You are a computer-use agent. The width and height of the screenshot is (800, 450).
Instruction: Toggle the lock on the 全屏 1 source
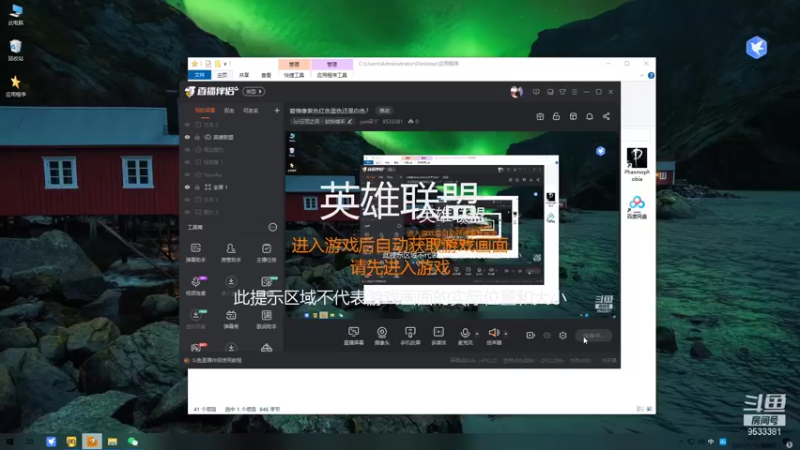point(197,187)
